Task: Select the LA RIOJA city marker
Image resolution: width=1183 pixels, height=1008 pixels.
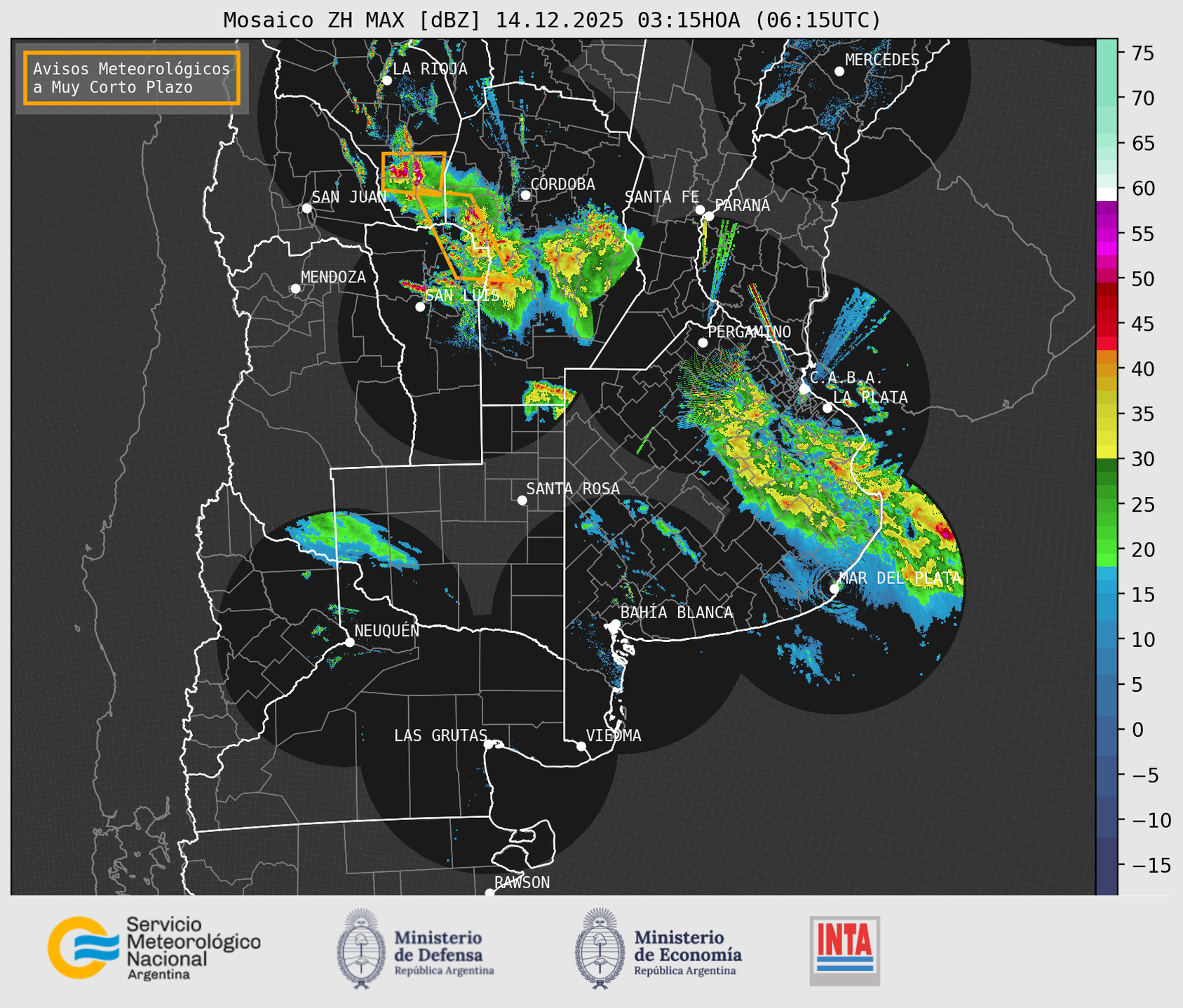Action: click(x=386, y=81)
